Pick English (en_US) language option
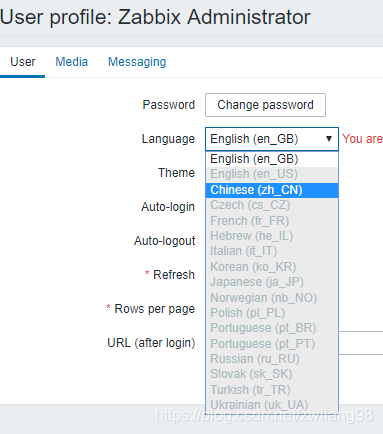The height and width of the screenshot is (434, 383). (x=272, y=174)
